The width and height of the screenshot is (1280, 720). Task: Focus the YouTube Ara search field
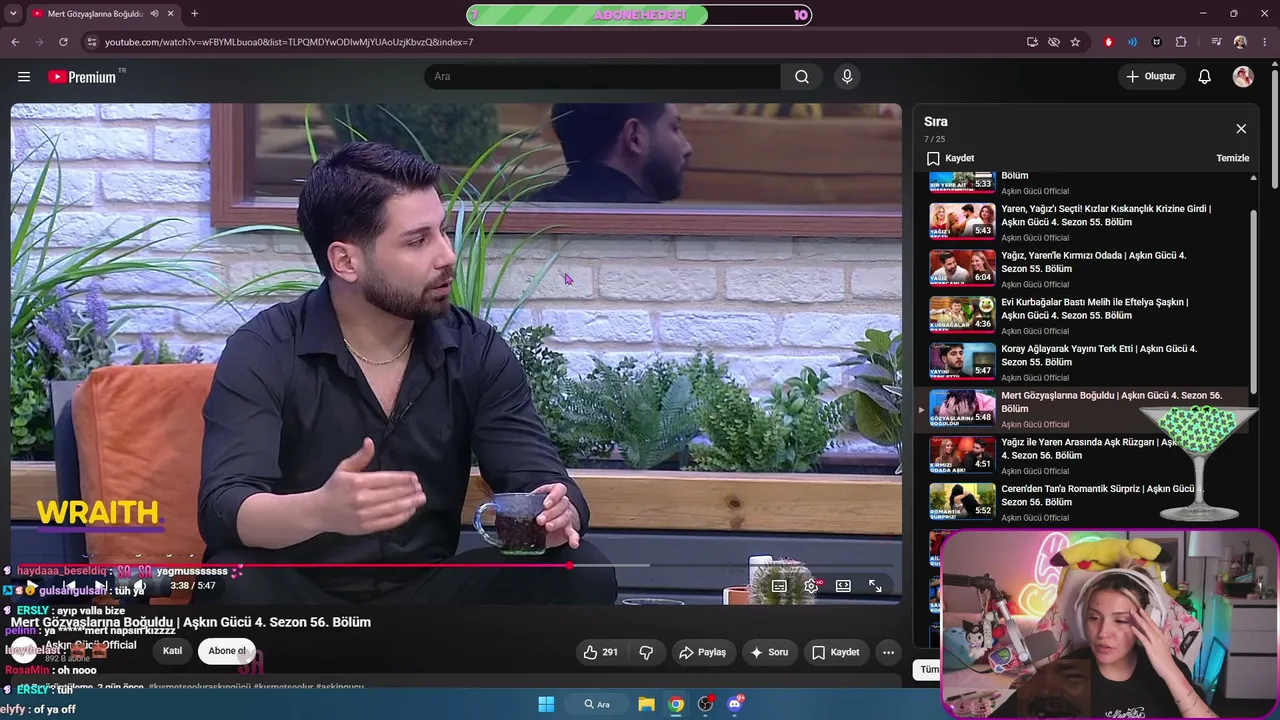click(602, 77)
